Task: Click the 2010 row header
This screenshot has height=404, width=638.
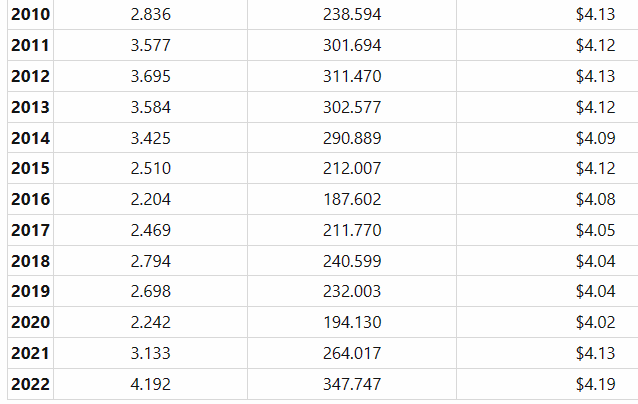Action: [30, 15]
